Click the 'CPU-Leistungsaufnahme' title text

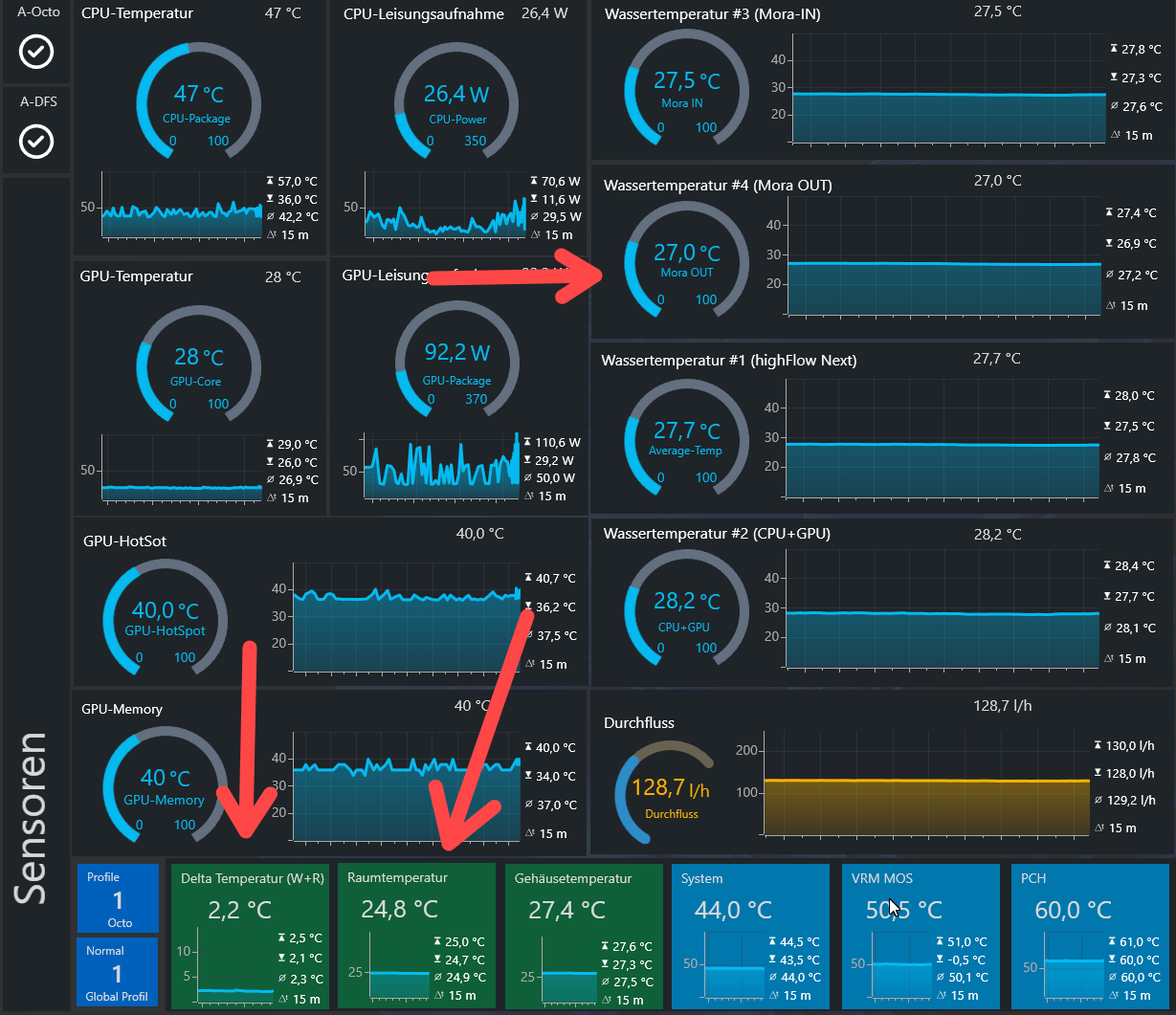click(x=424, y=13)
